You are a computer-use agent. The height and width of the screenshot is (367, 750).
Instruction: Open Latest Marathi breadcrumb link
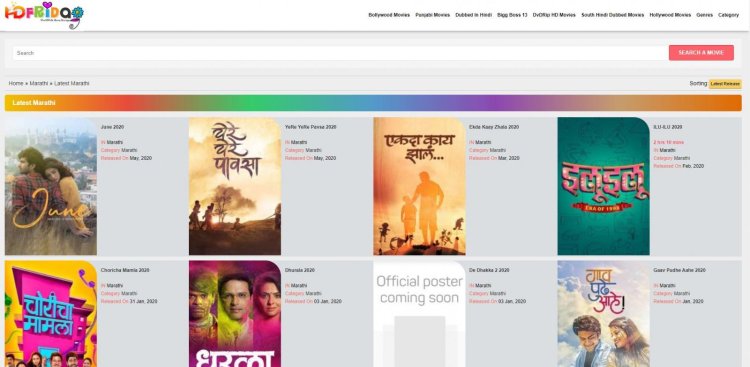point(72,83)
